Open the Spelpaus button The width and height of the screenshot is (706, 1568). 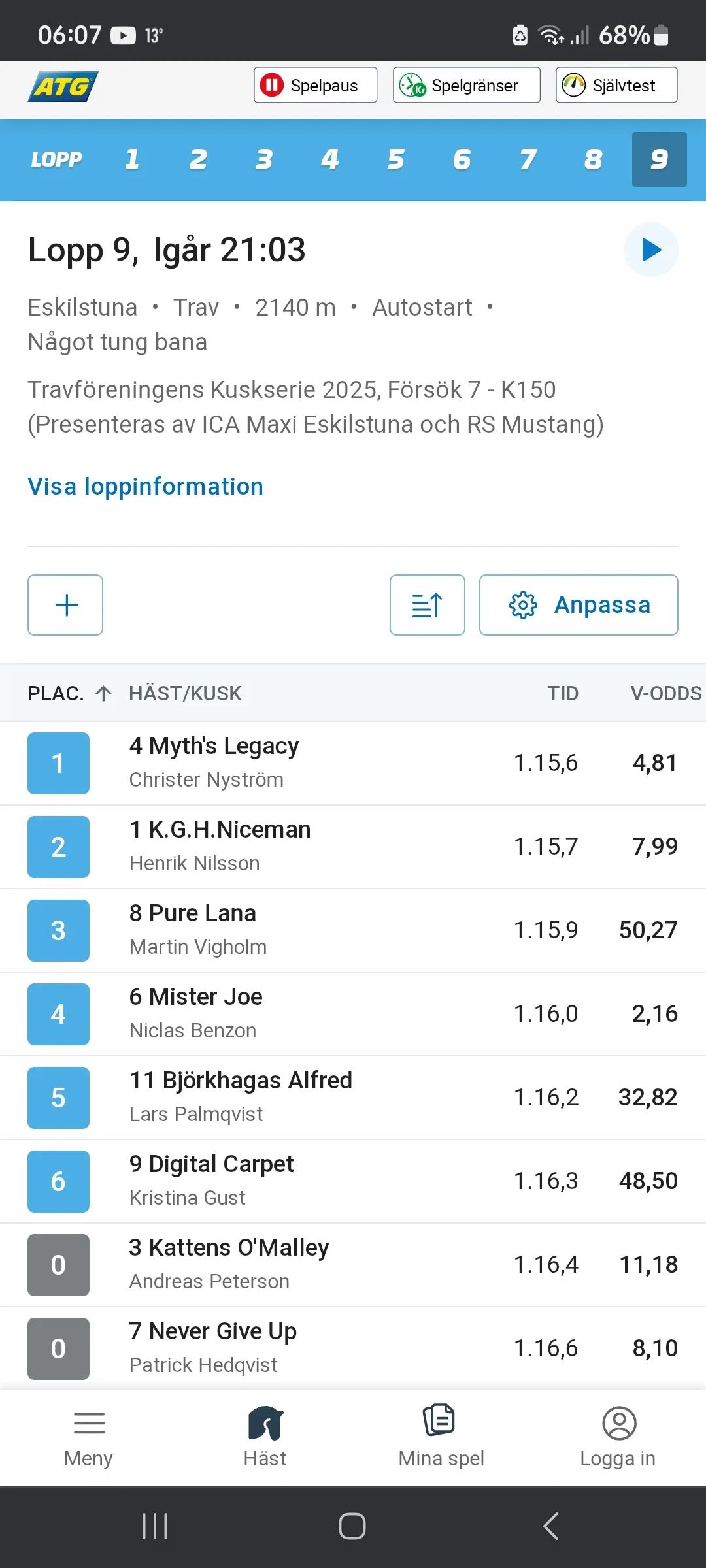point(315,85)
